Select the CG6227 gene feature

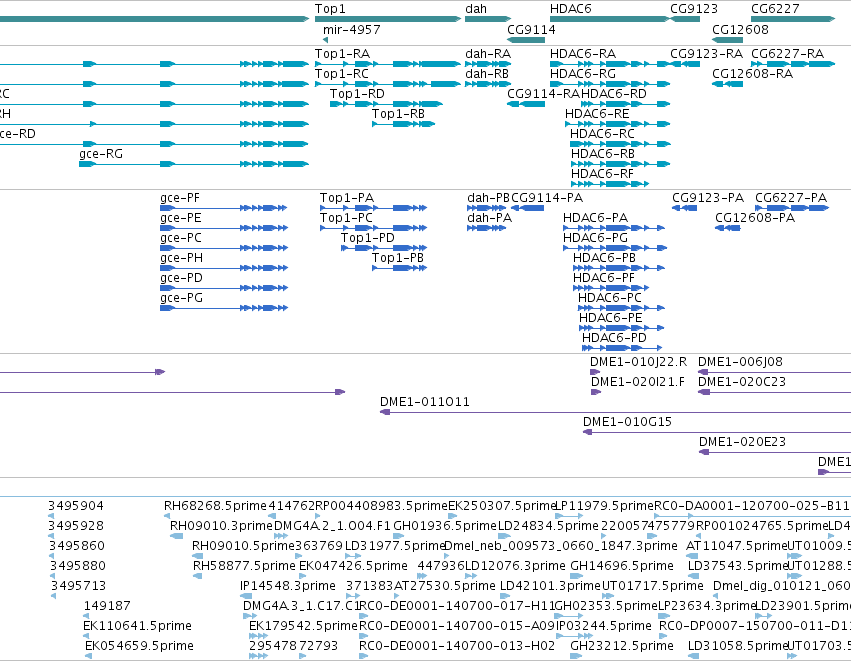(792, 19)
